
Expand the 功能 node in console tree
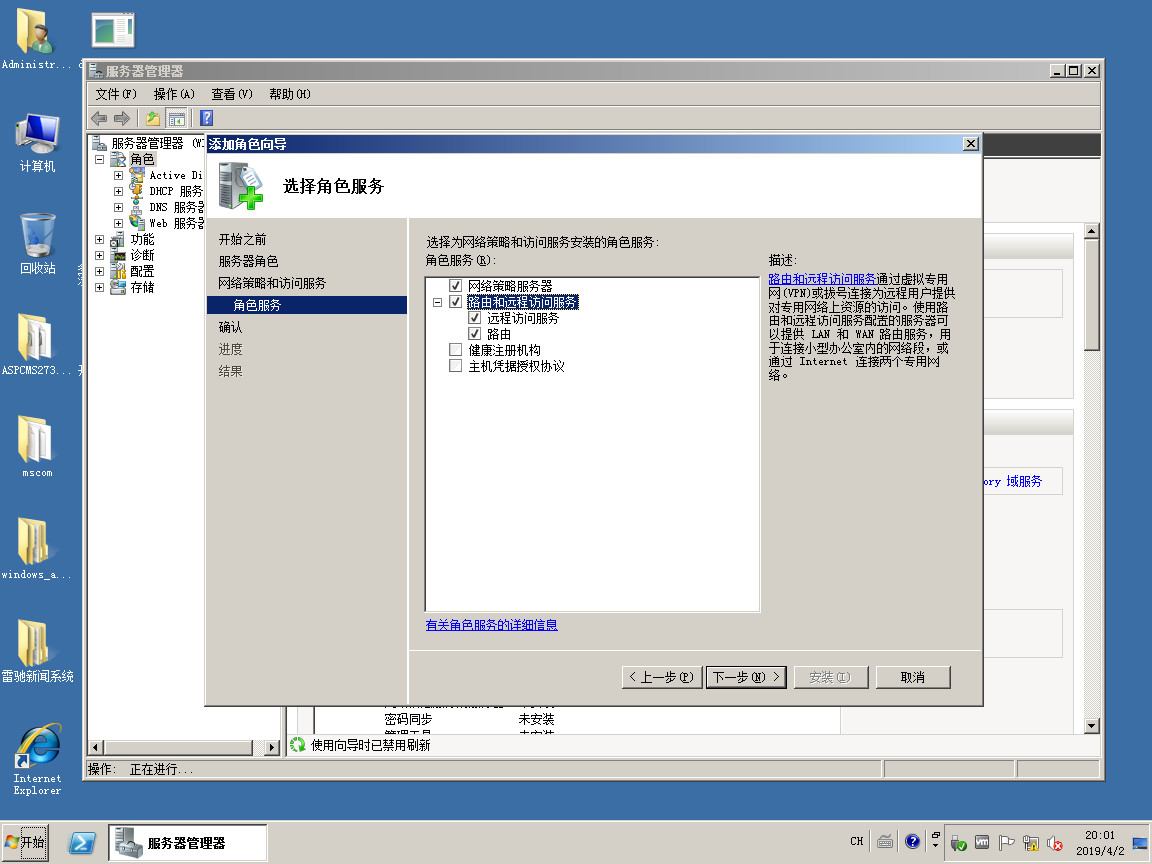pos(100,240)
